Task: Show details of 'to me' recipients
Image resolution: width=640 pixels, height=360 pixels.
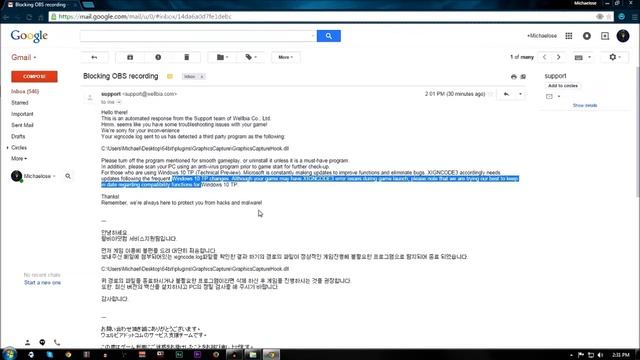Action: (x=119, y=102)
